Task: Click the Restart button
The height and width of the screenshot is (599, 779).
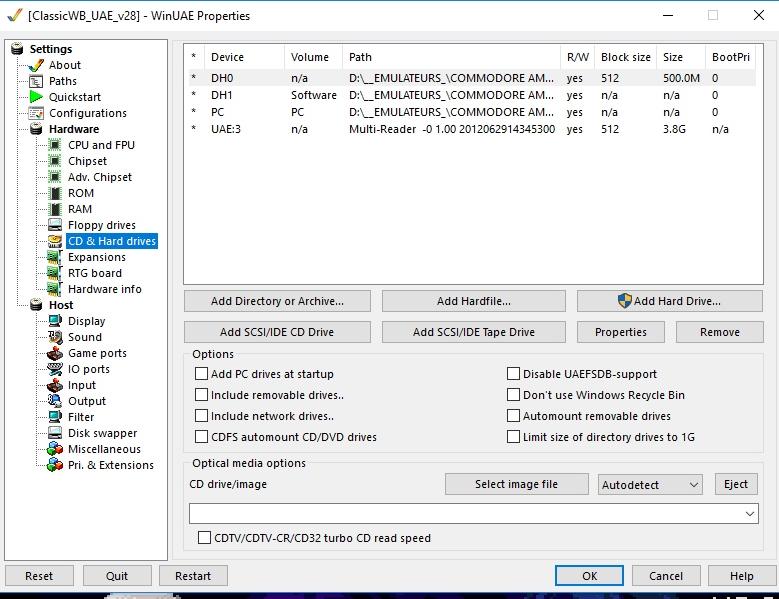Action: (x=193, y=576)
